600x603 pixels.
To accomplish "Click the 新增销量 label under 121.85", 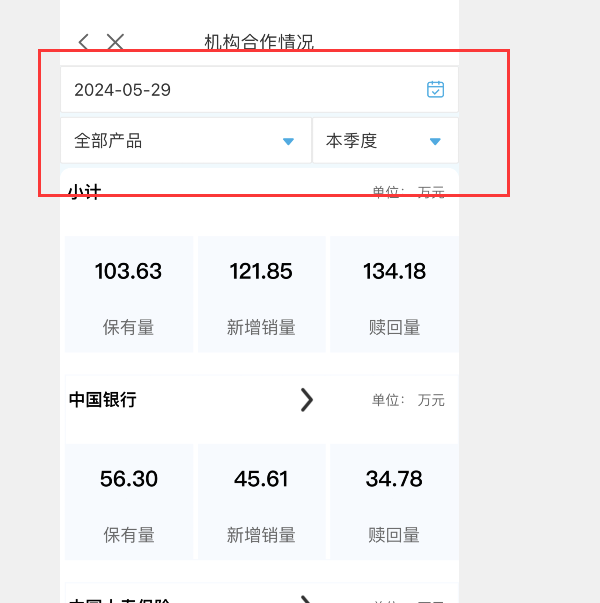I will tap(261, 327).
